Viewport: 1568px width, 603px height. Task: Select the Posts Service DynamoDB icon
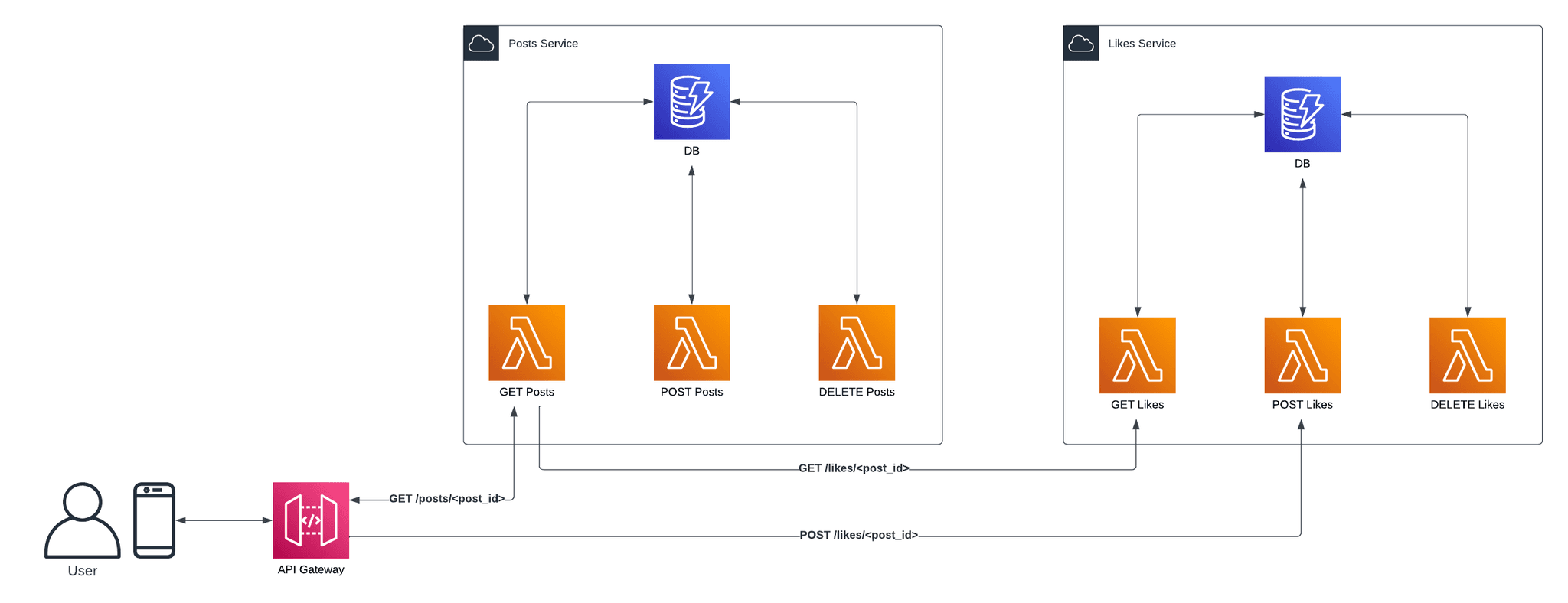pos(691,102)
